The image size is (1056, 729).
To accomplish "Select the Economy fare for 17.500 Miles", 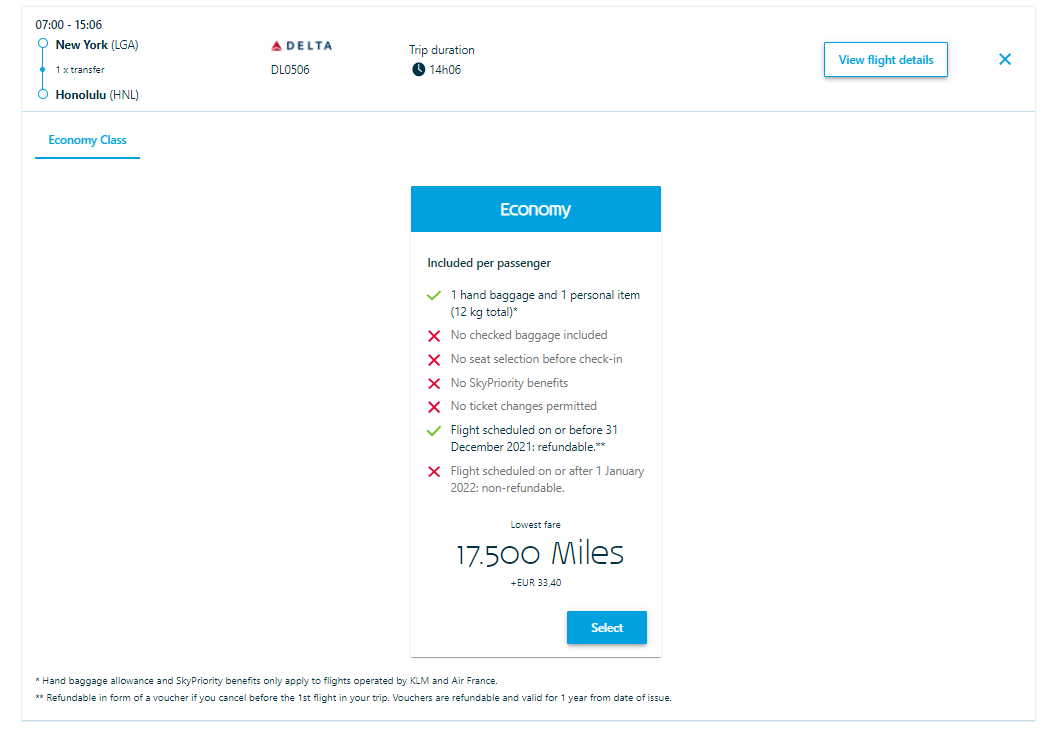I will [606, 627].
